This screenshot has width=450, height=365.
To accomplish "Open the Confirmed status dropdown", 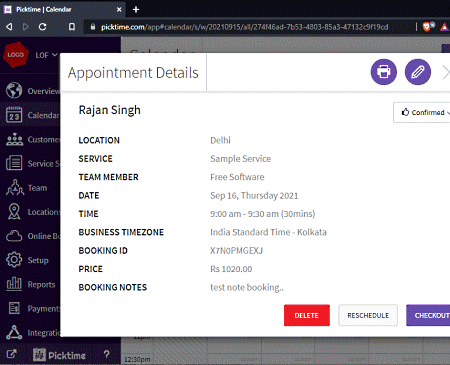I will pos(423,112).
